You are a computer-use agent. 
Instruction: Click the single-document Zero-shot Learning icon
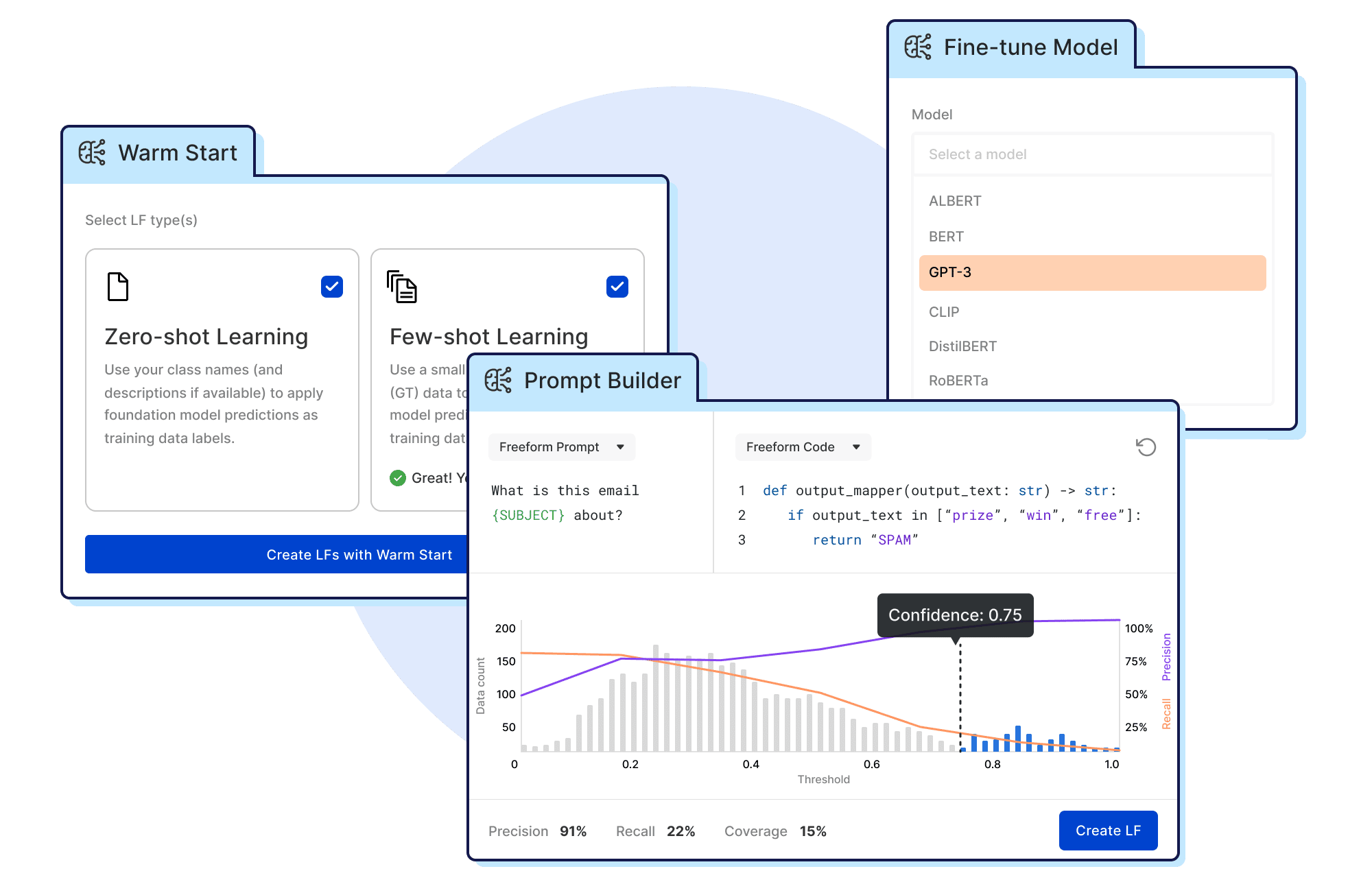(x=118, y=287)
